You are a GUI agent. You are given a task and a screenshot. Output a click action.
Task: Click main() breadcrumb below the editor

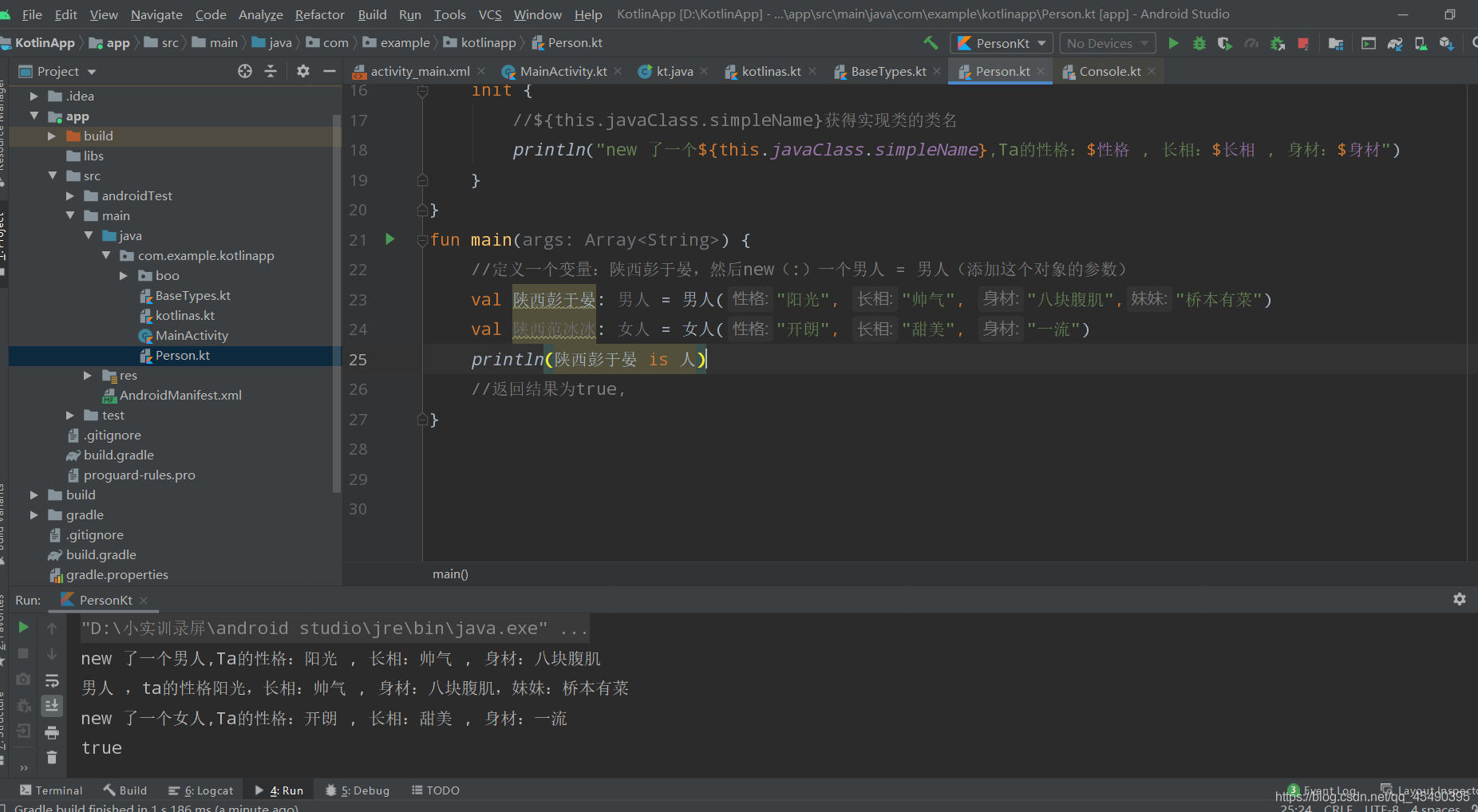[x=450, y=574]
